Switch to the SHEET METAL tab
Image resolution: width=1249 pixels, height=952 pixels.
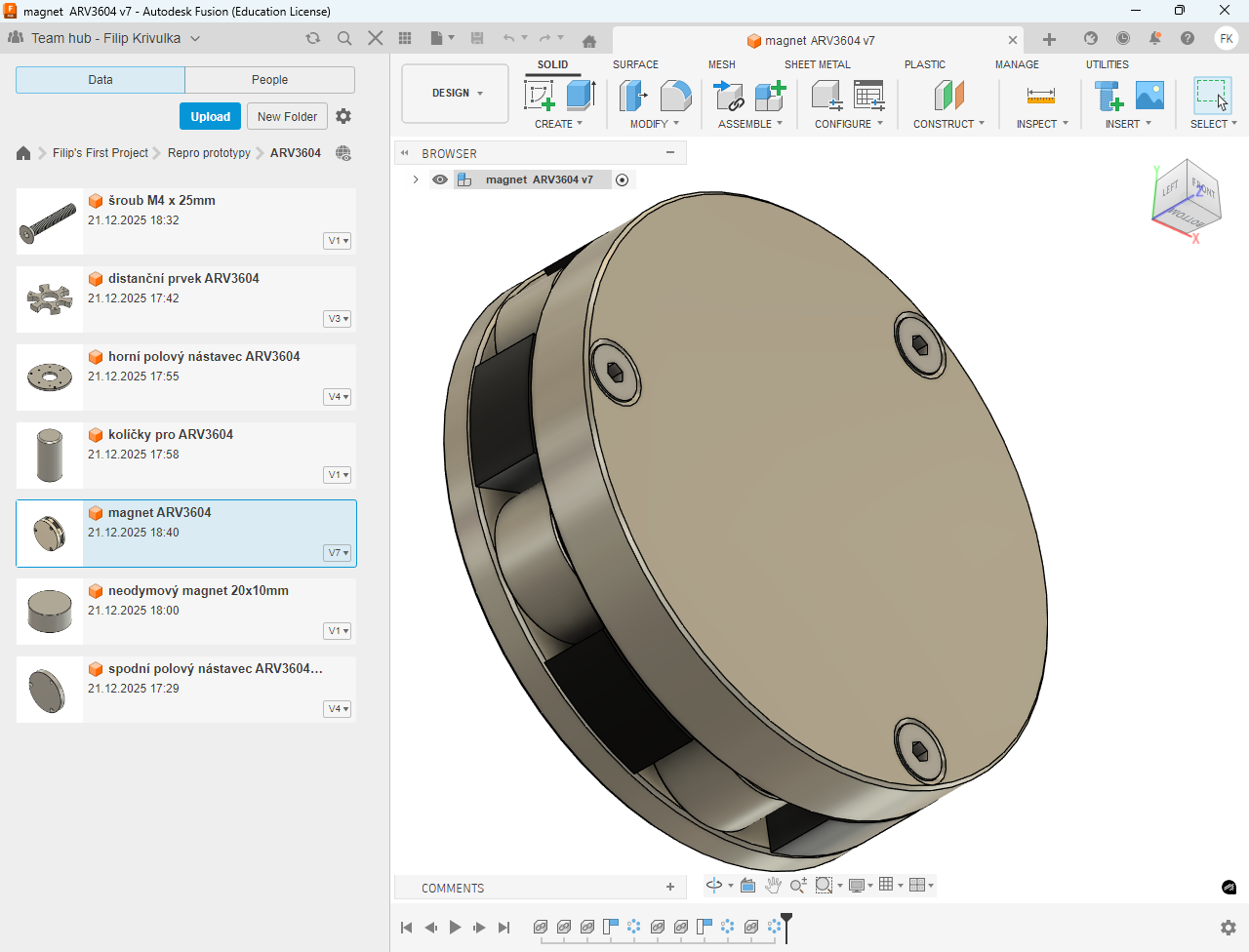[x=817, y=64]
